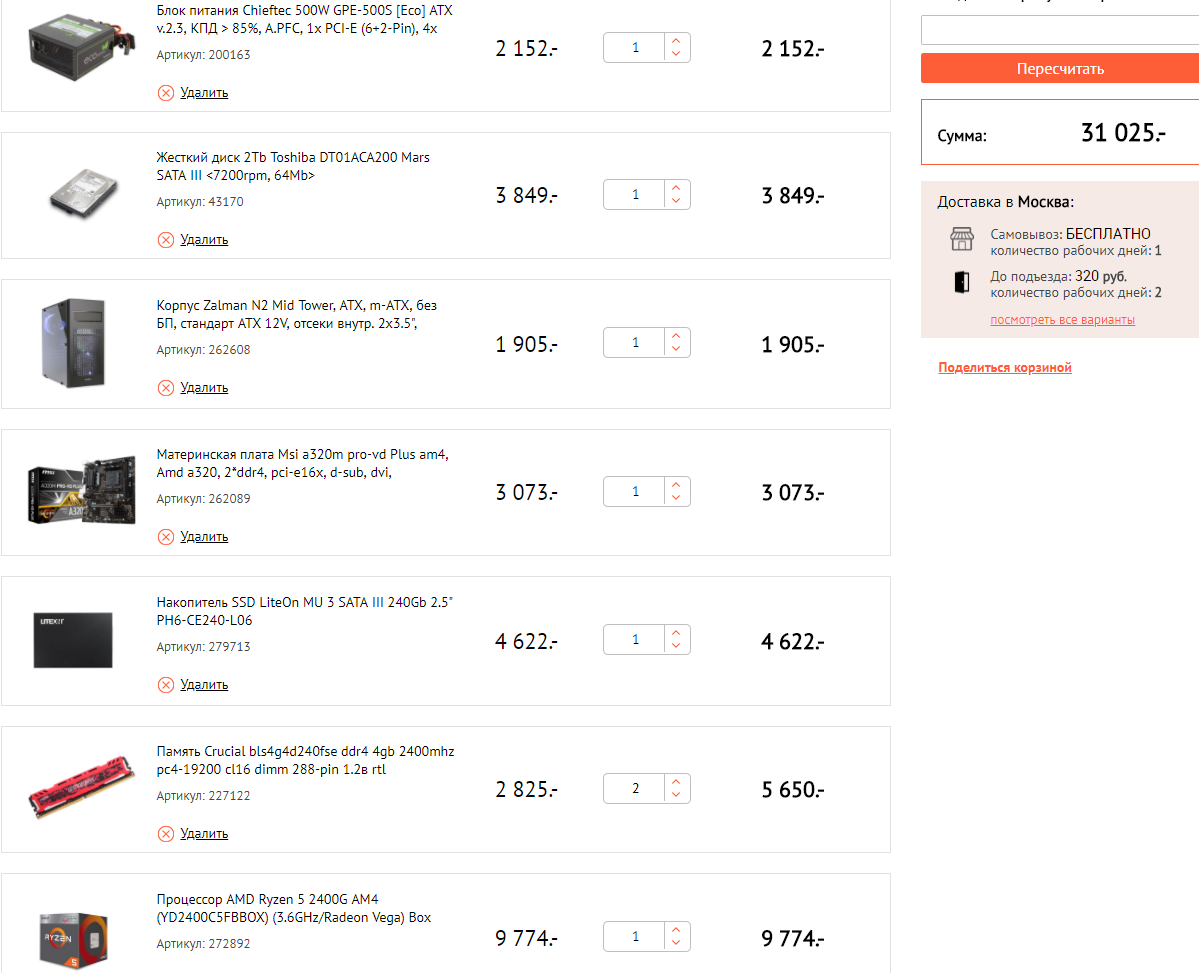Image resolution: width=1199 pixels, height=973 pixels.
Task: Increase quantity of Crucial memory
Action: 677,782
